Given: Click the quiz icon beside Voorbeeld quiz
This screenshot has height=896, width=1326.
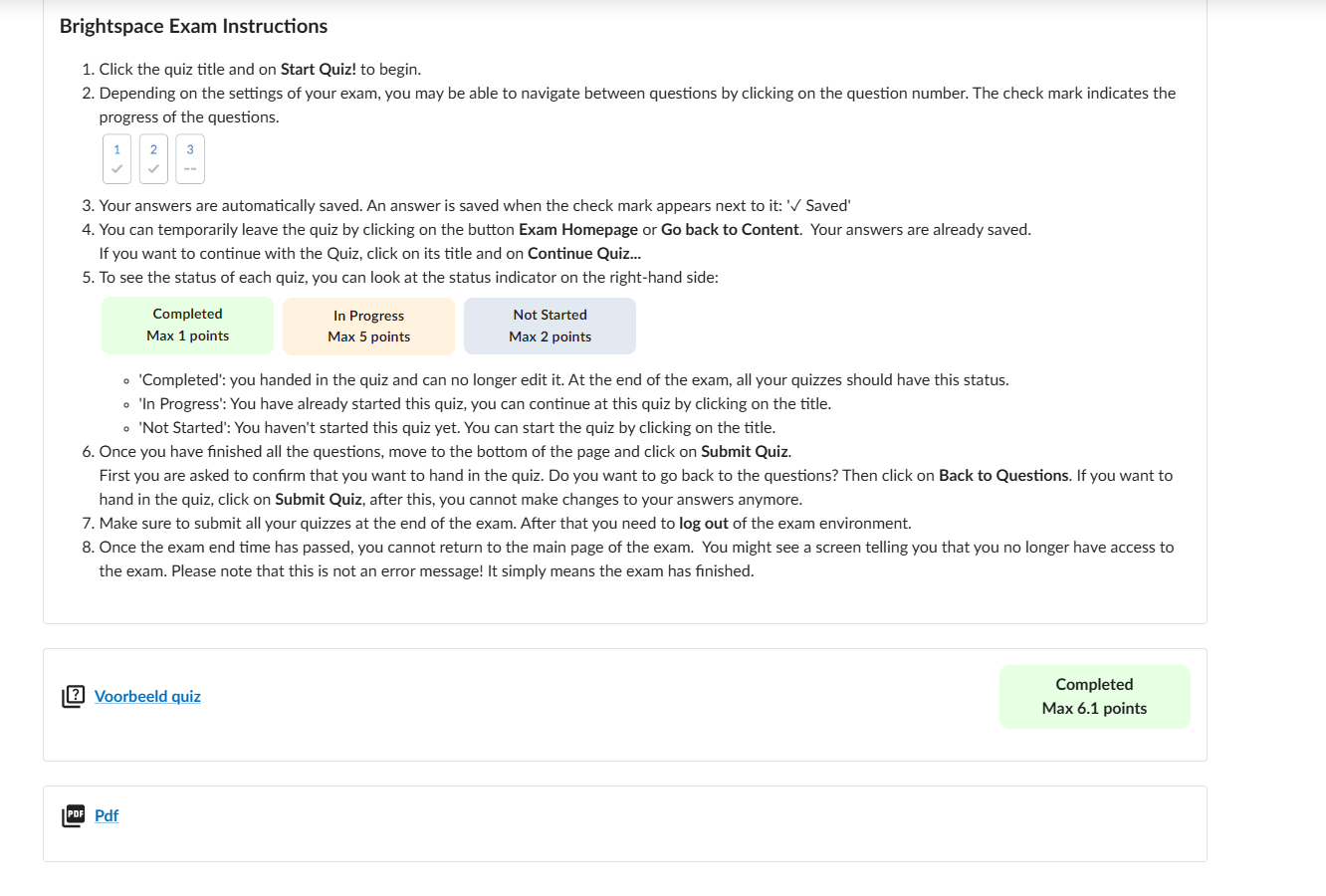Looking at the screenshot, I should click(73, 696).
